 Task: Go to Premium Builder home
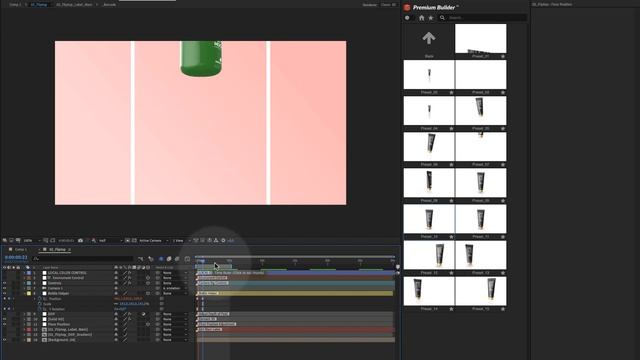click(421, 18)
